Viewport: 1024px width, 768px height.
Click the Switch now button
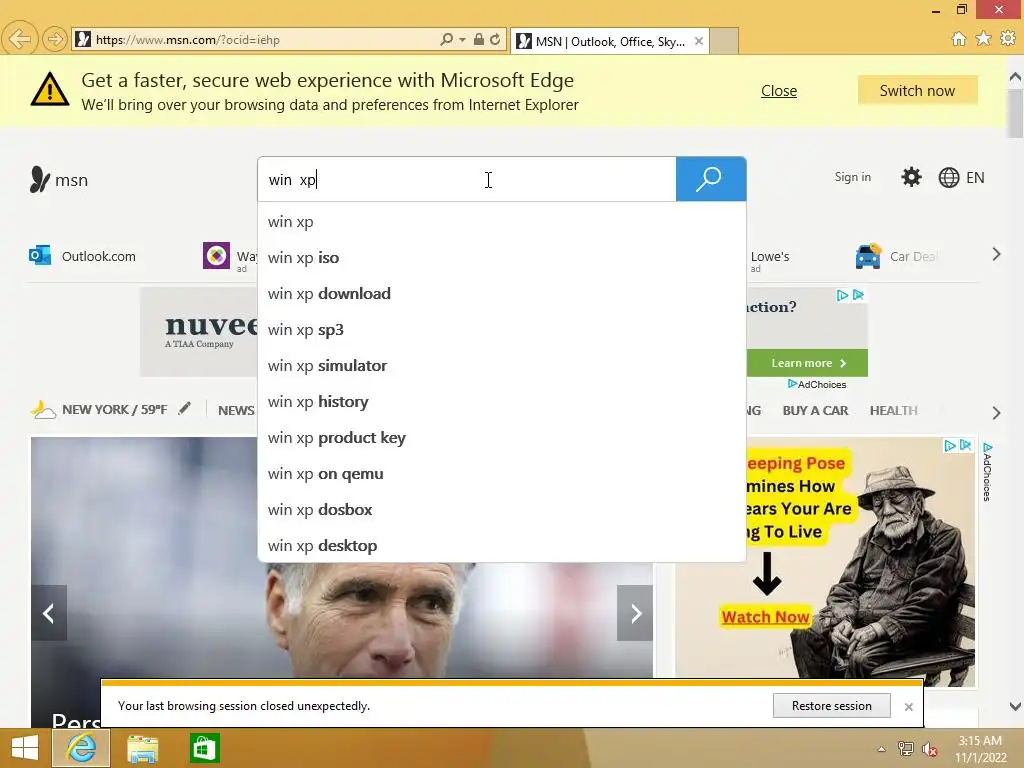click(917, 90)
